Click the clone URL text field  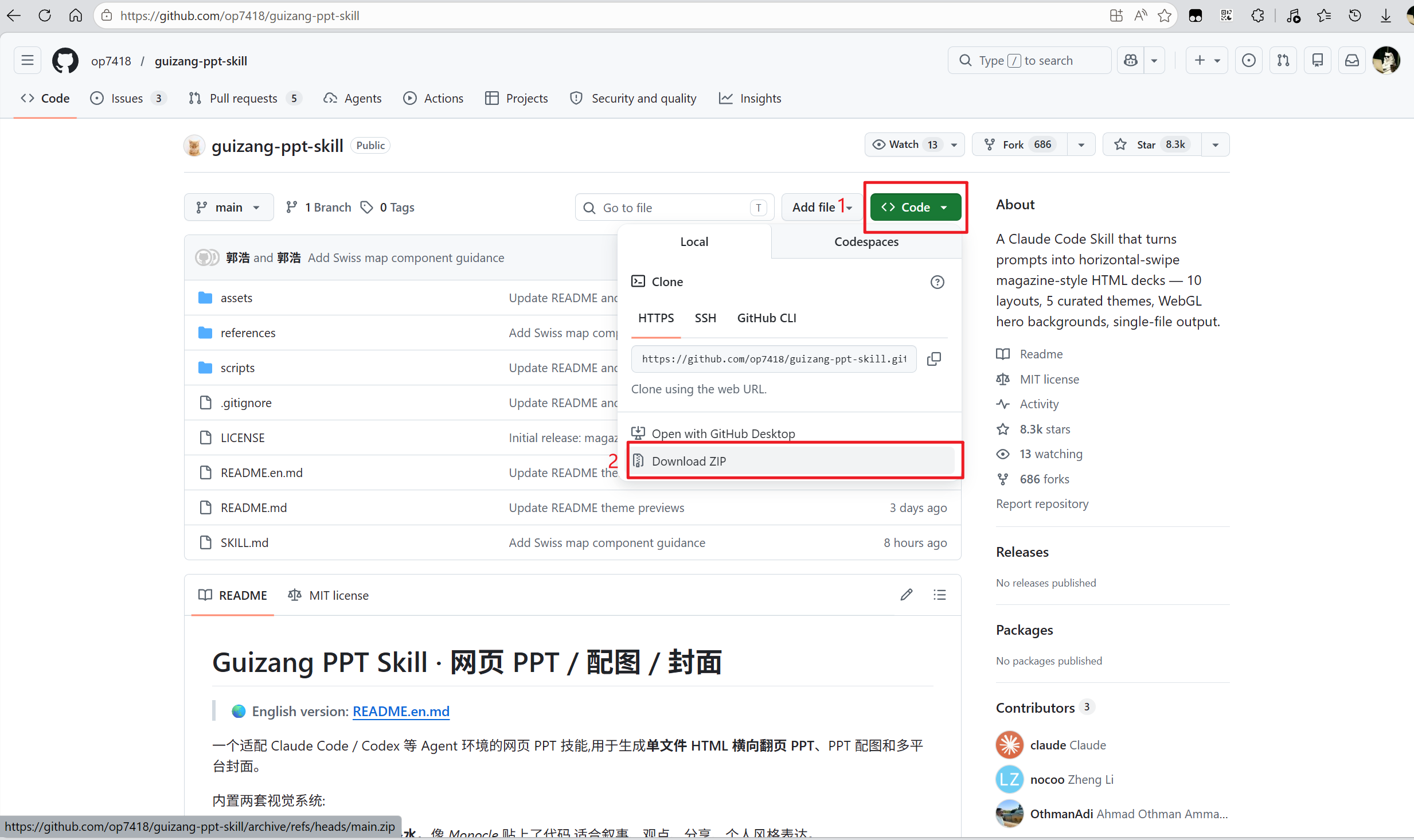click(774, 359)
